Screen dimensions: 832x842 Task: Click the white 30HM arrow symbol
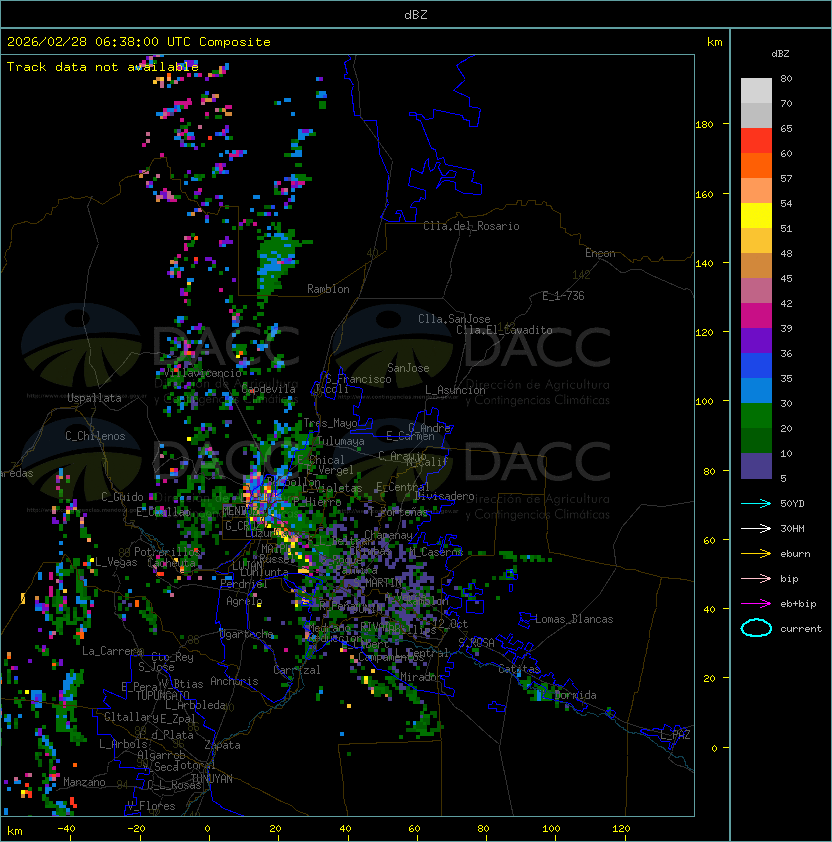[x=756, y=528]
